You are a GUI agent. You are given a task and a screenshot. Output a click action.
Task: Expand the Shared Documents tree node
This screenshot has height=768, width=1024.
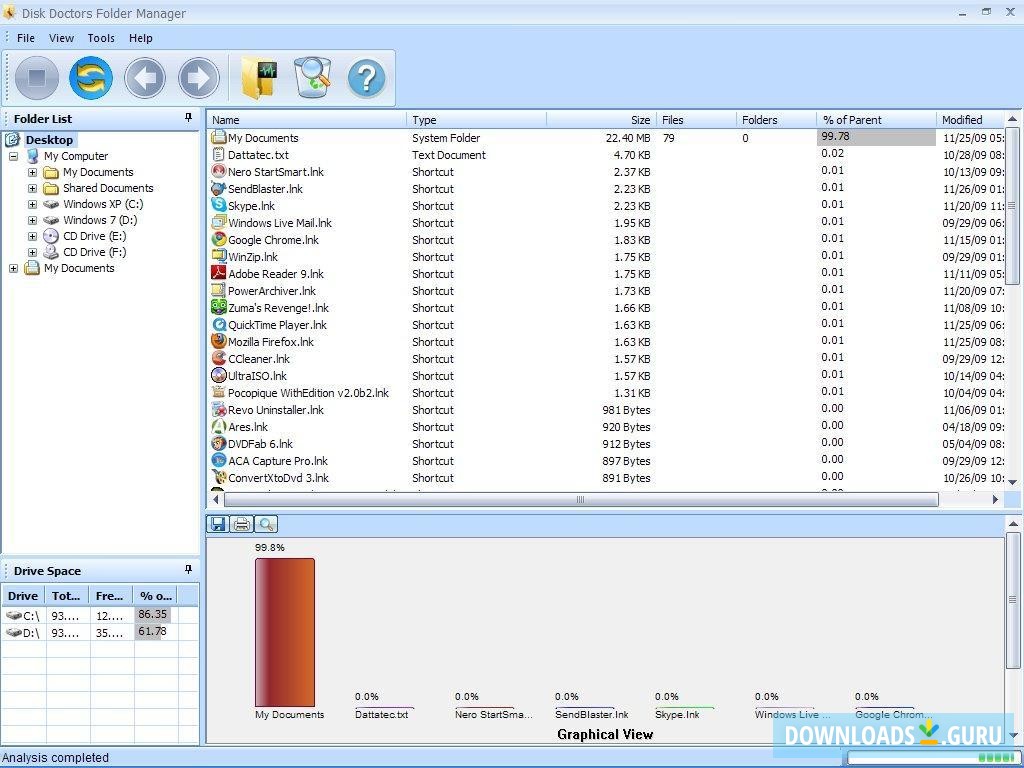pos(34,187)
